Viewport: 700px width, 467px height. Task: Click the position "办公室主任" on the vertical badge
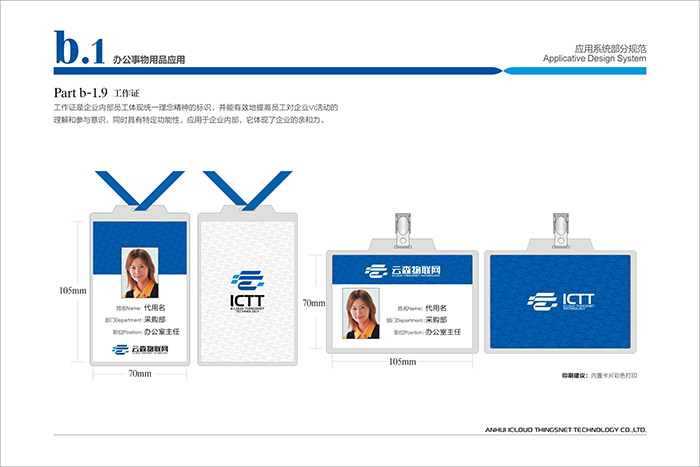[x=162, y=332]
